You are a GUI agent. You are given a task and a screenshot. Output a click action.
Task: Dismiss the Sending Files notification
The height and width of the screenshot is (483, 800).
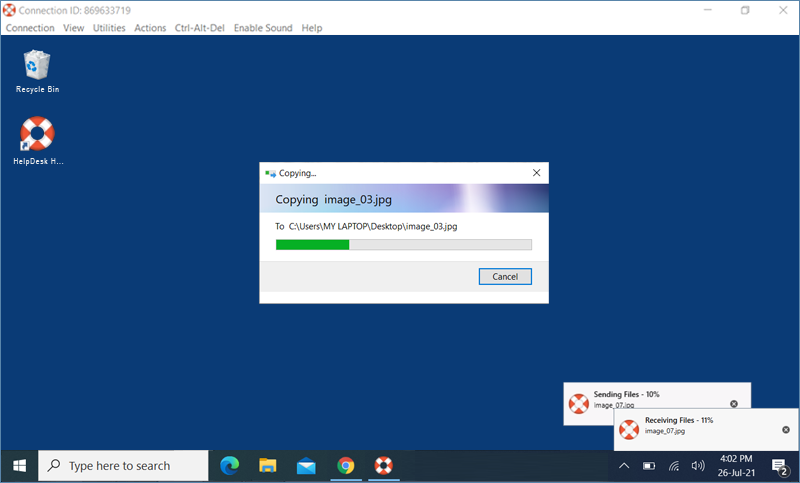(734, 404)
